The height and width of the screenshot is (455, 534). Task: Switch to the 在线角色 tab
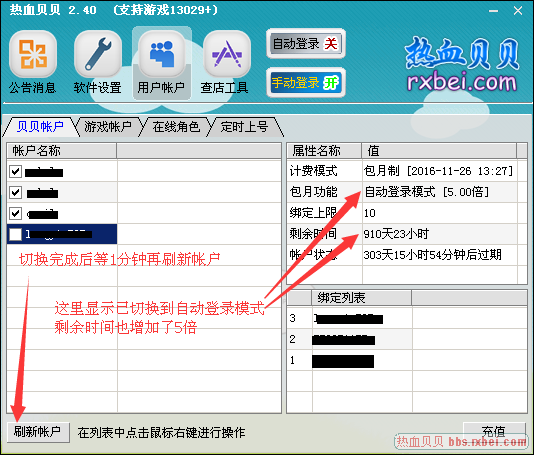[176, 127]
